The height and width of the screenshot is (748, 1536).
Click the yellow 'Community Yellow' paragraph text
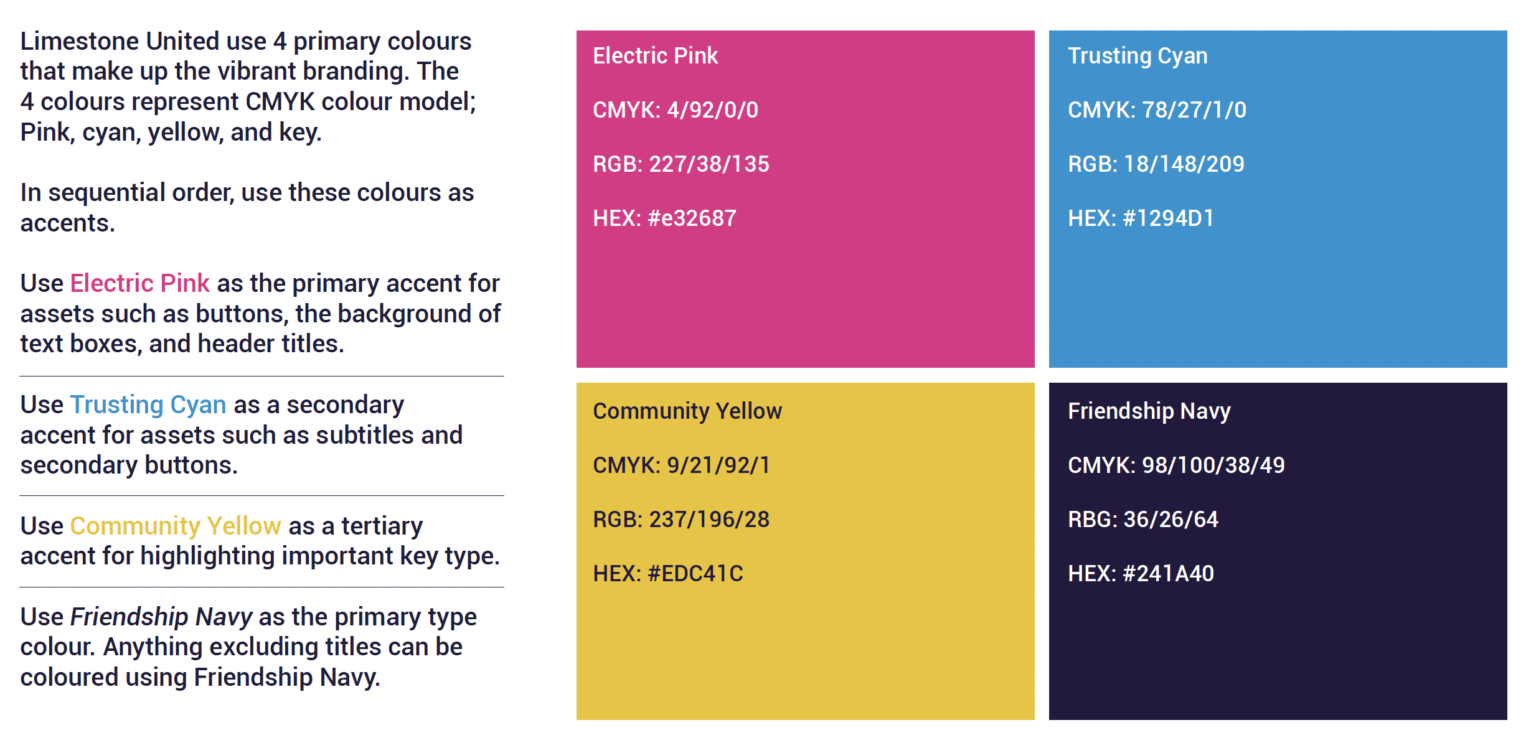(176, 526)
